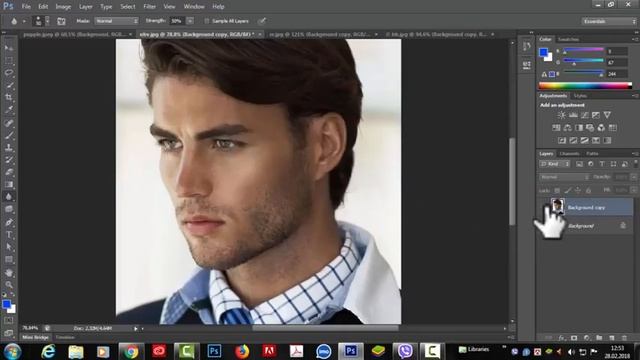Toggle pixel layer filter in Layers panel
The image size is (640, 360).
[579, 164]
